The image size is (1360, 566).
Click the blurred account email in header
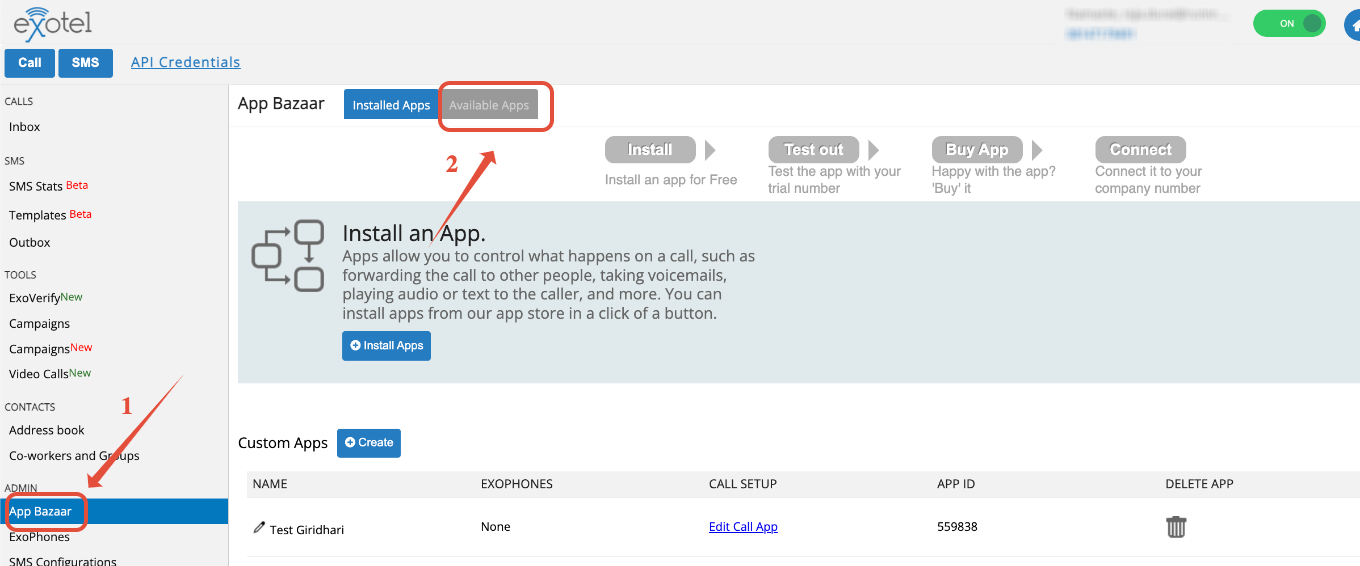click(x=1149, y=15)
